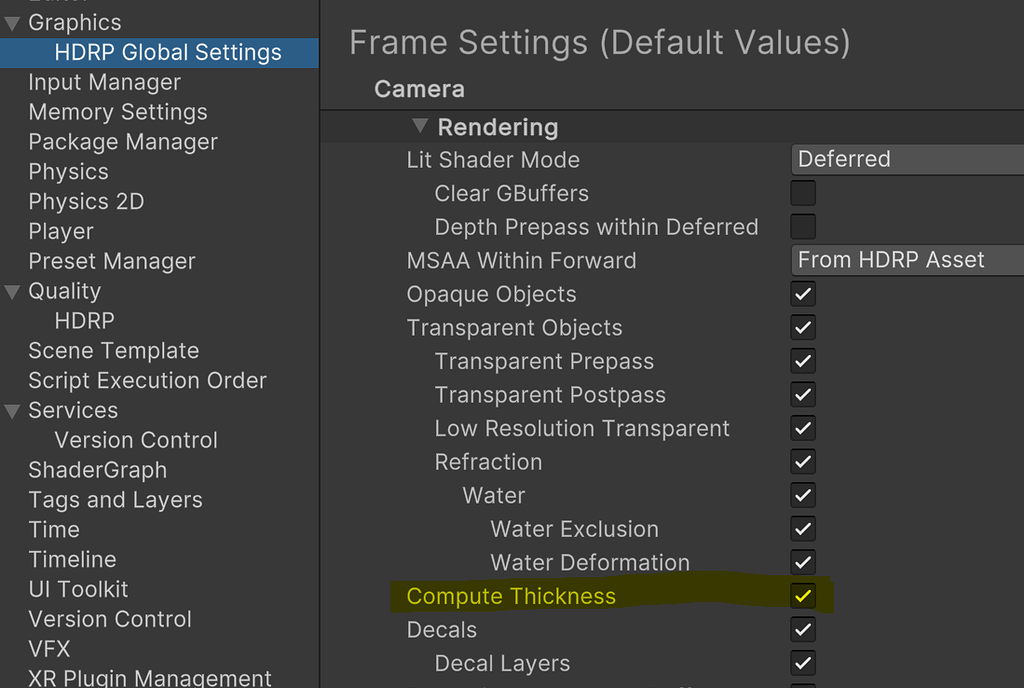
Task: Disable the Compute Thickness checkbox
Action: click(803, 597)
